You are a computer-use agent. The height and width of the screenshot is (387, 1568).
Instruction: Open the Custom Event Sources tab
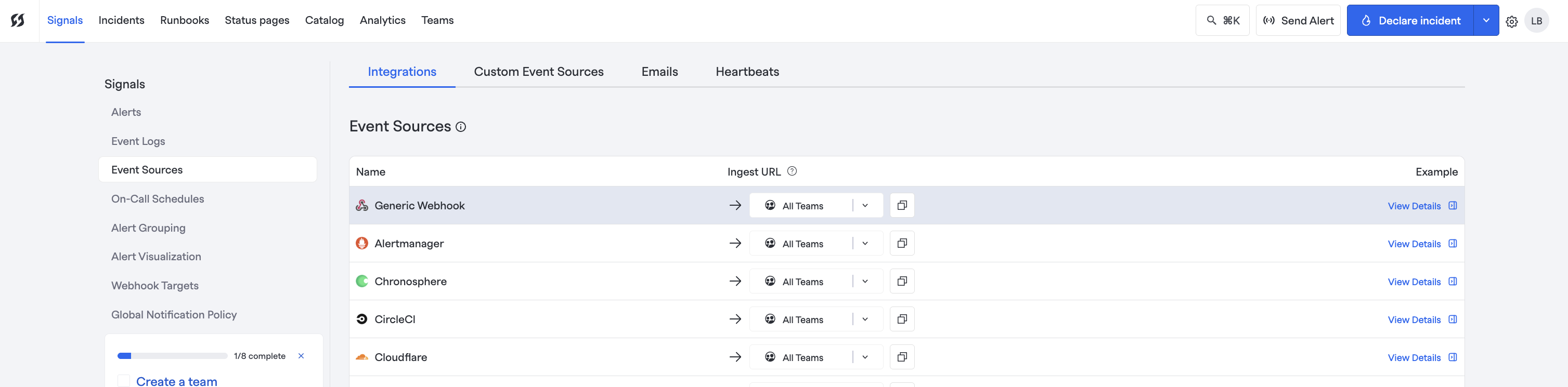click(x=538, y=72)
